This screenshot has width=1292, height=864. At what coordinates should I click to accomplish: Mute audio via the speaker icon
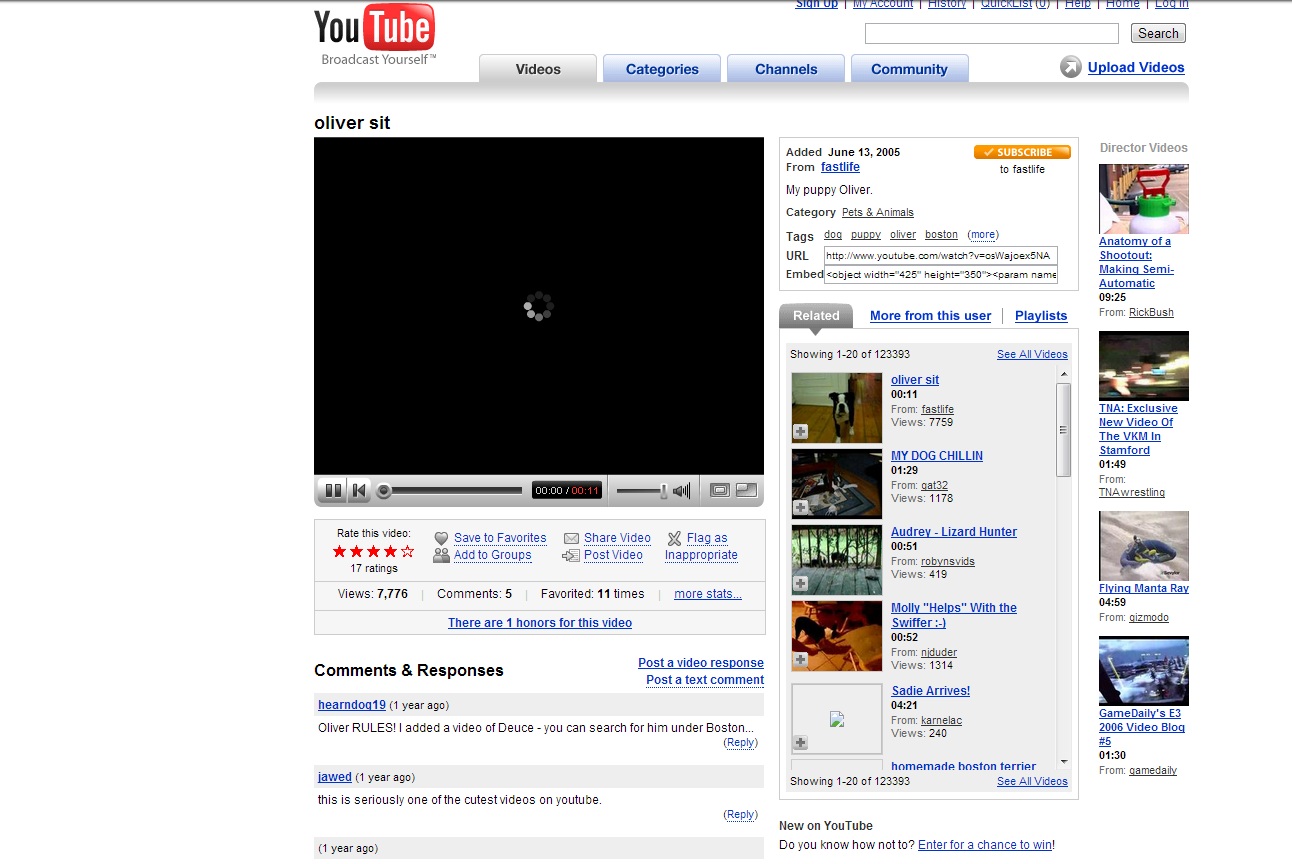tap(682, 490)
